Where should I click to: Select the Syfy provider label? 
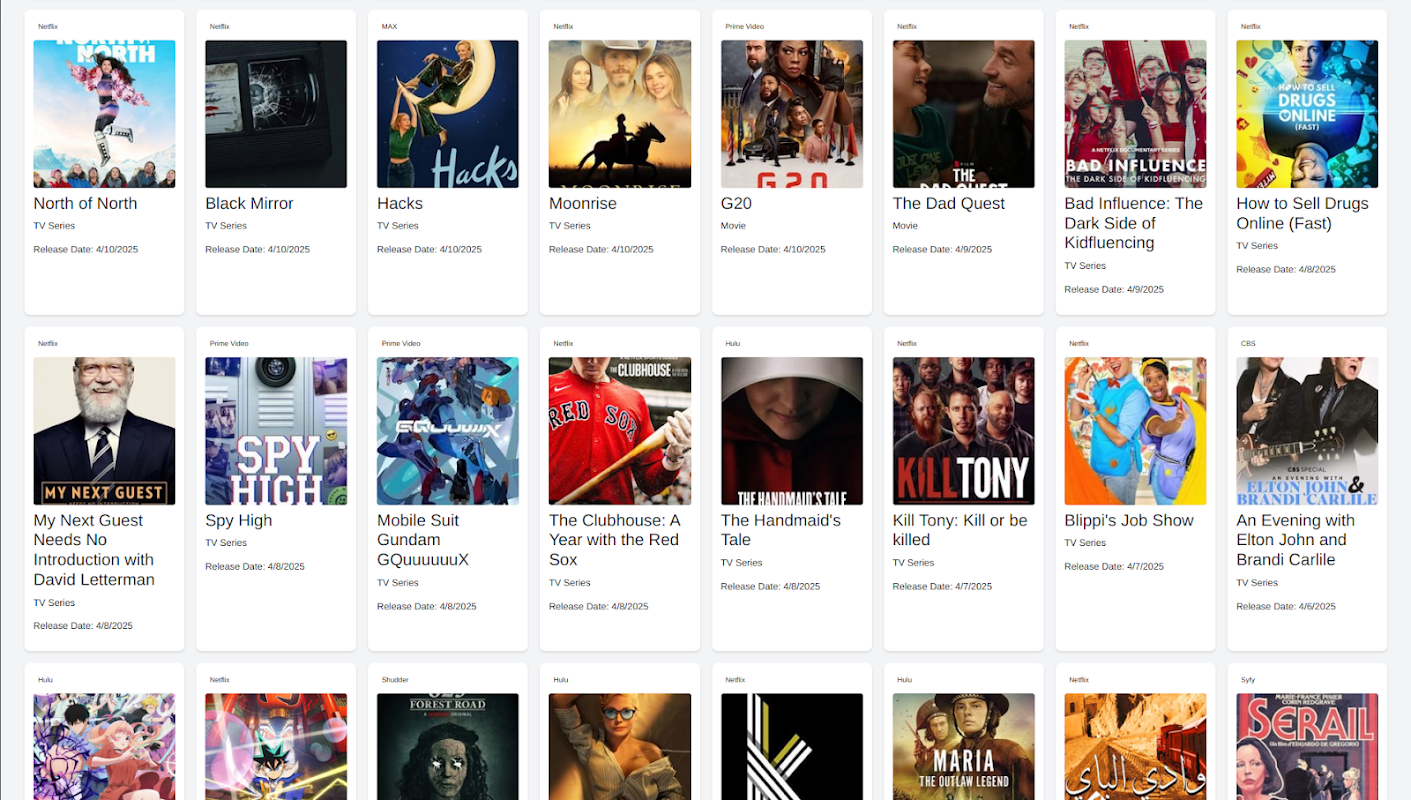point(1248,680)
